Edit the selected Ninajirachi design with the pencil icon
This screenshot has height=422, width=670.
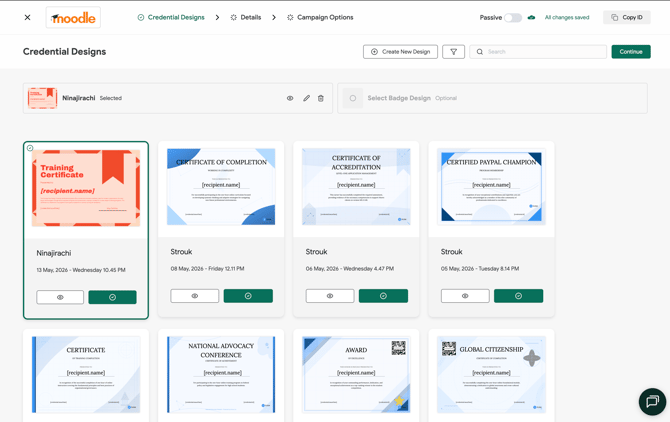(x=306, y=98)
